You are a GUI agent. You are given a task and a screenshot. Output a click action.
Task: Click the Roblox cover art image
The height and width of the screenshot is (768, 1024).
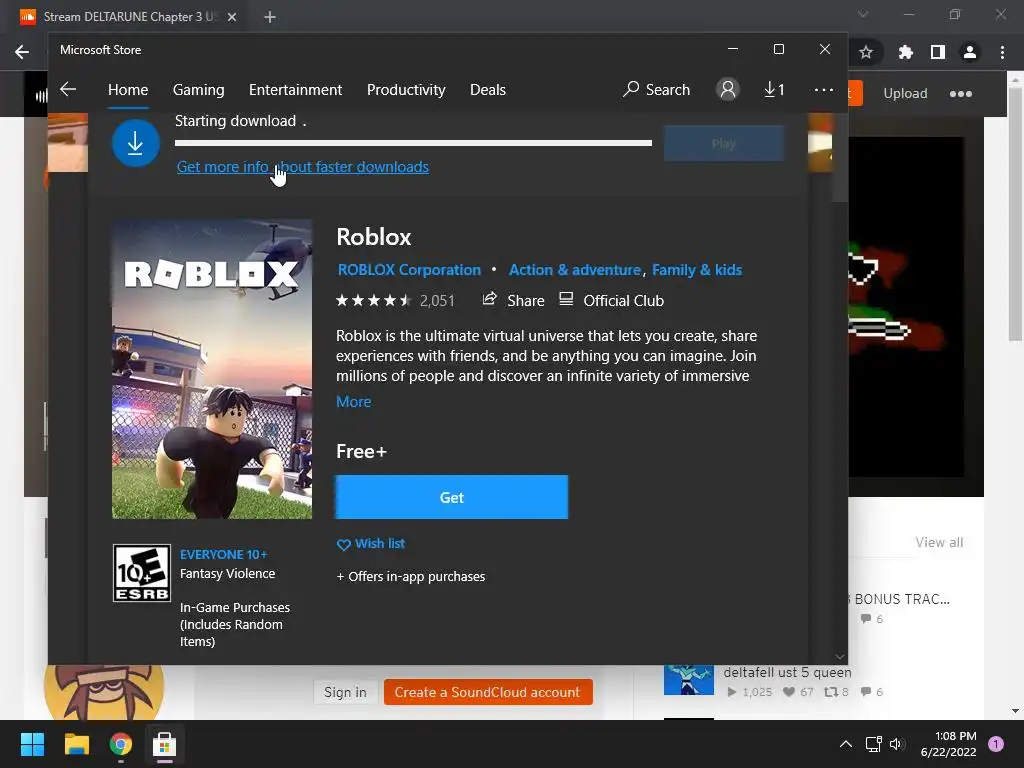click(212, 369)
